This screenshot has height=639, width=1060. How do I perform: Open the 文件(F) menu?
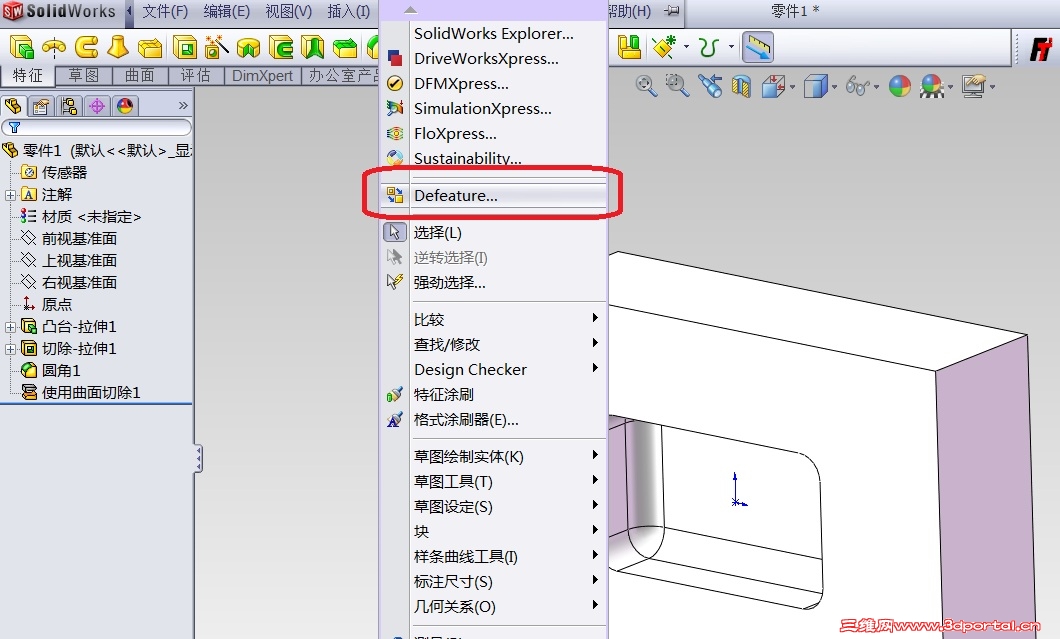pos(165,11)
